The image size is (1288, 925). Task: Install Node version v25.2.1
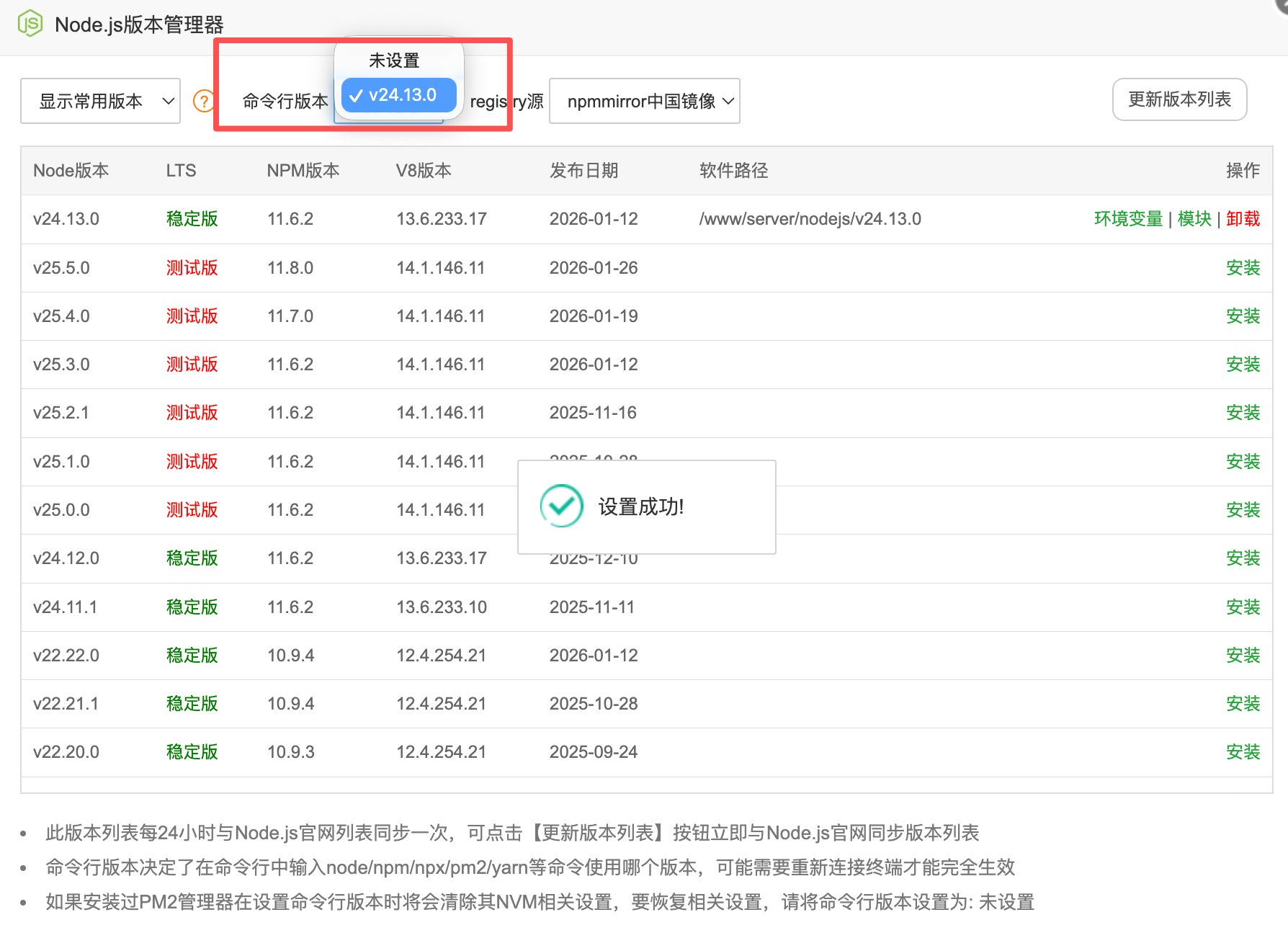[1243, 413]
